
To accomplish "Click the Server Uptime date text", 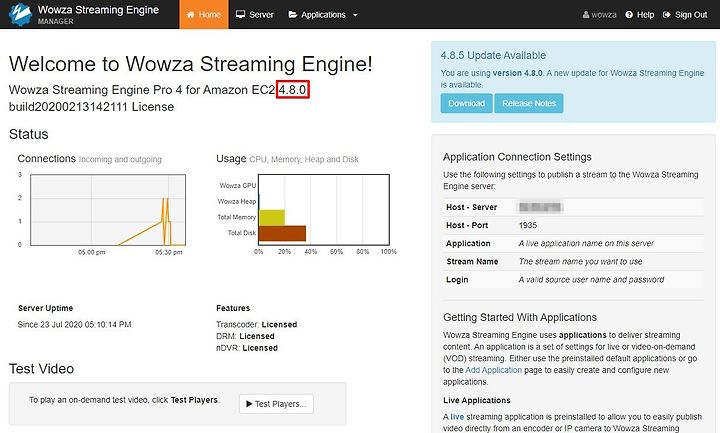I will (74, 325).
